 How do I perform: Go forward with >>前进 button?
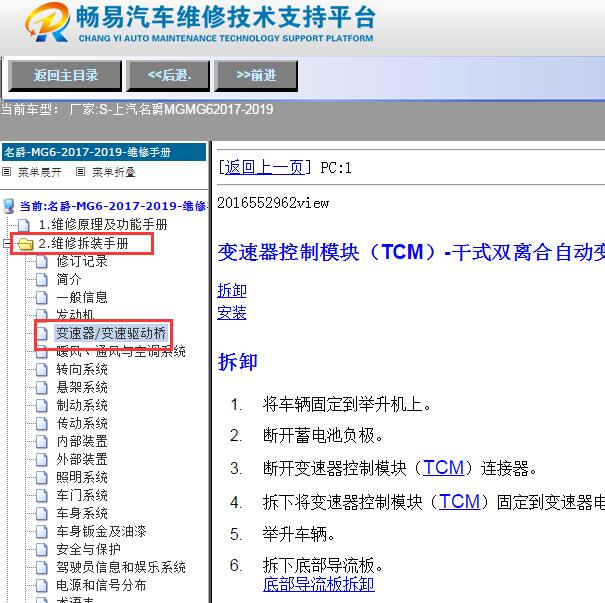point(256,76)
